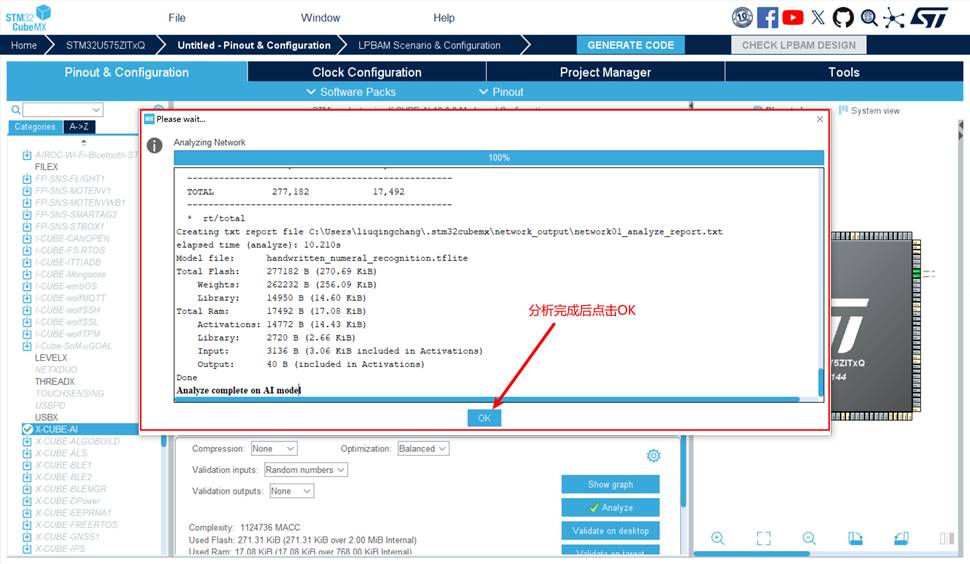
Task: Click the System view icon
Action: [843, 110]
